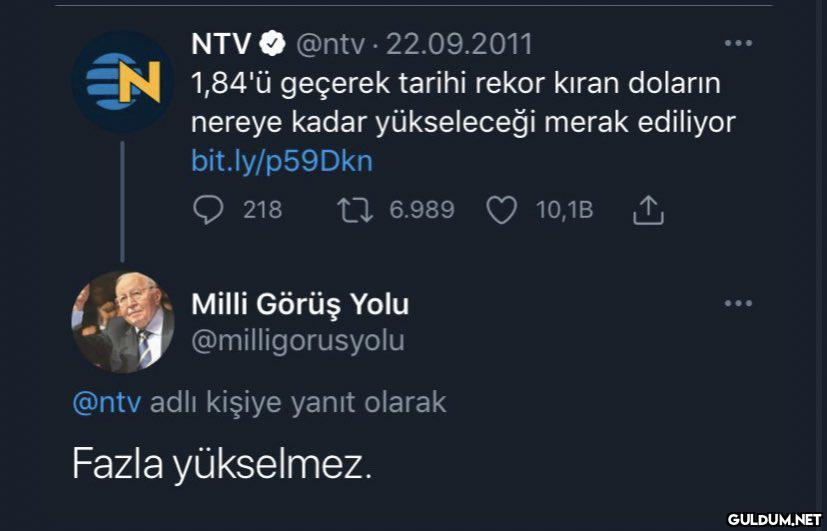This screenshot has width=827, height=531.
Task: Click NTV's verified badge
Action: (273, 44)
